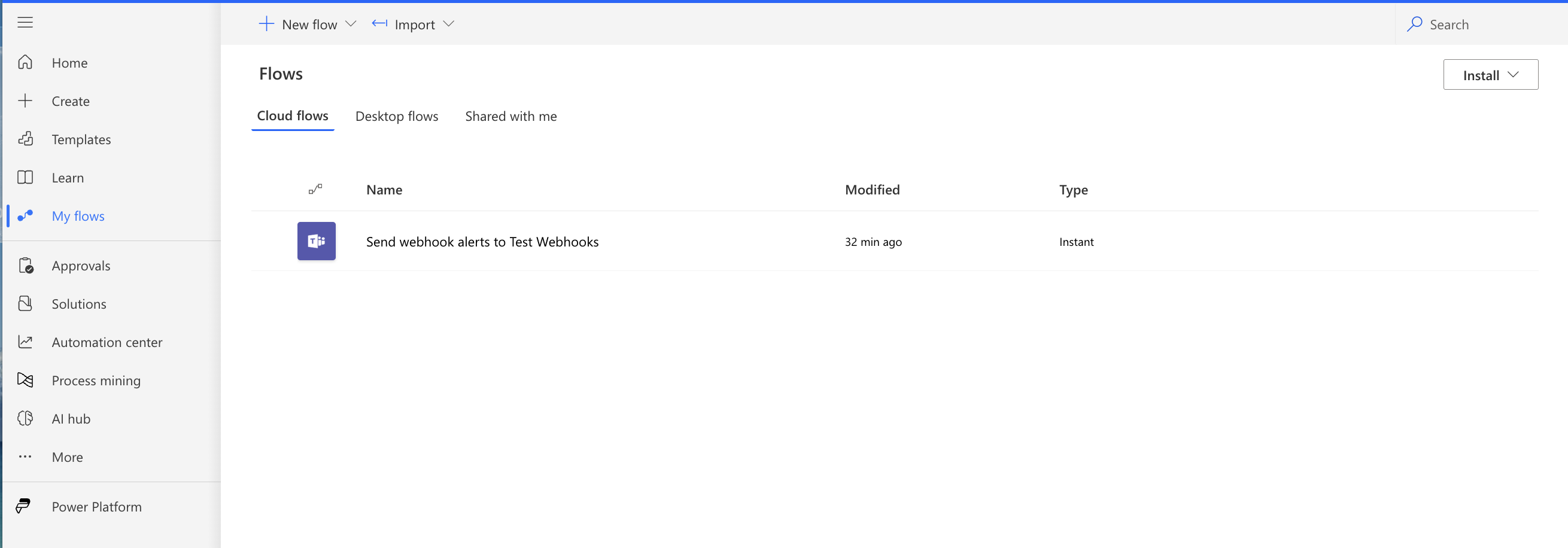Click the Process mining icon

[25, 380]
